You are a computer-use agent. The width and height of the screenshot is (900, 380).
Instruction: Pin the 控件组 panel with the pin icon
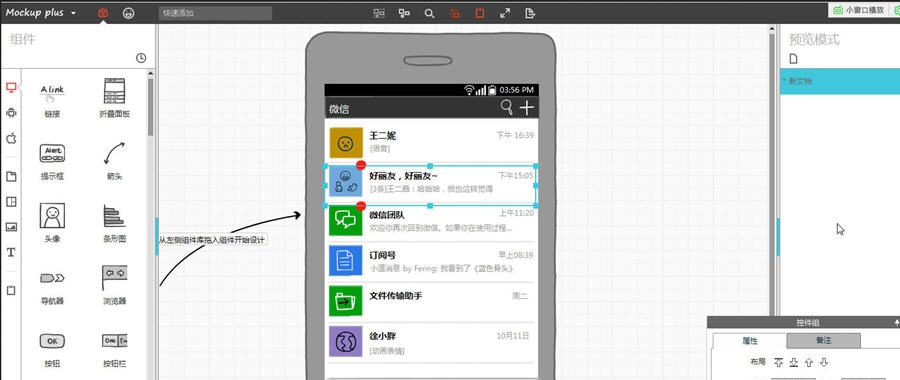[897, 323]
